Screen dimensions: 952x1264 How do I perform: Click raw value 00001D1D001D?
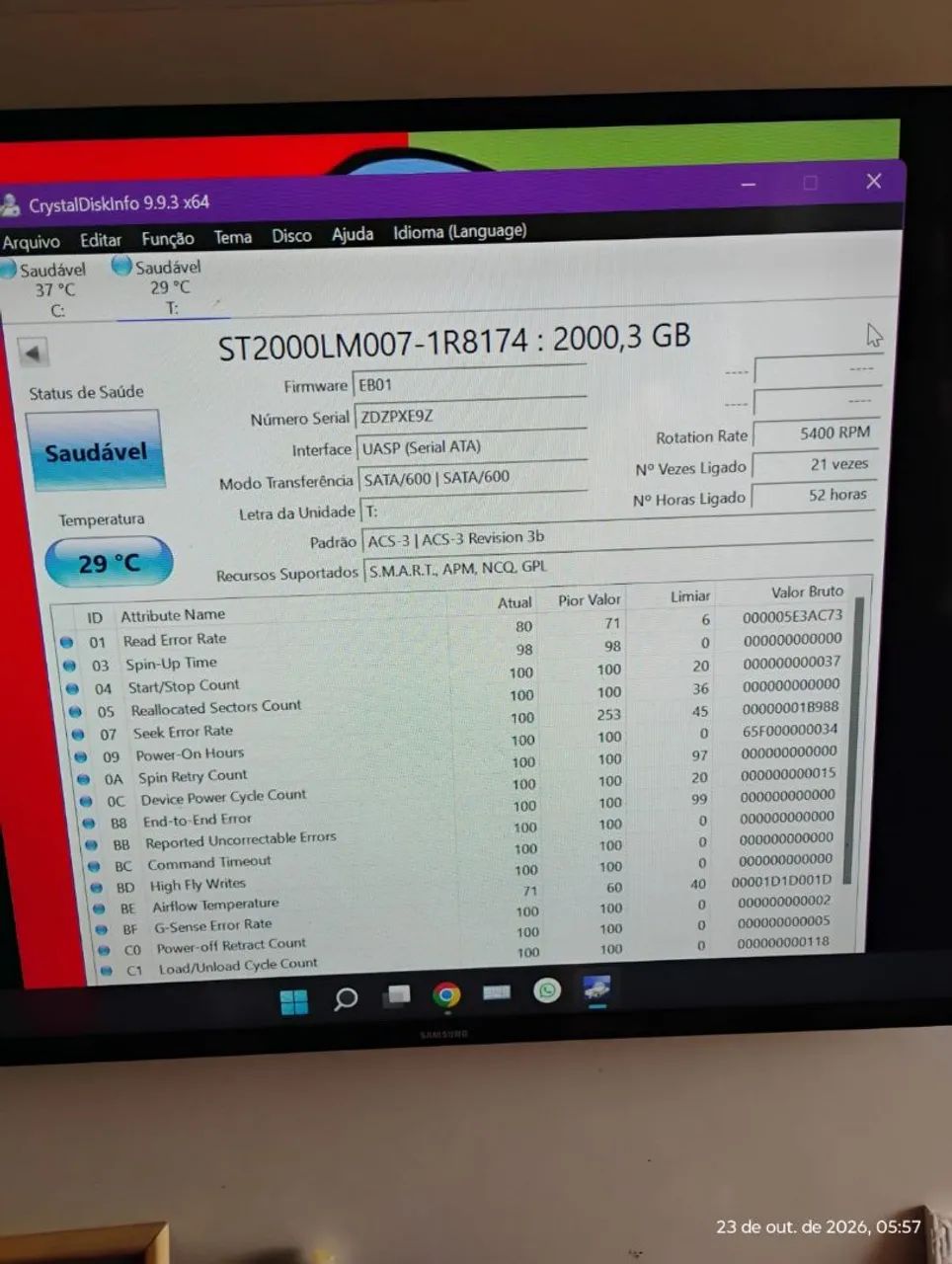(x=782, y=880)
